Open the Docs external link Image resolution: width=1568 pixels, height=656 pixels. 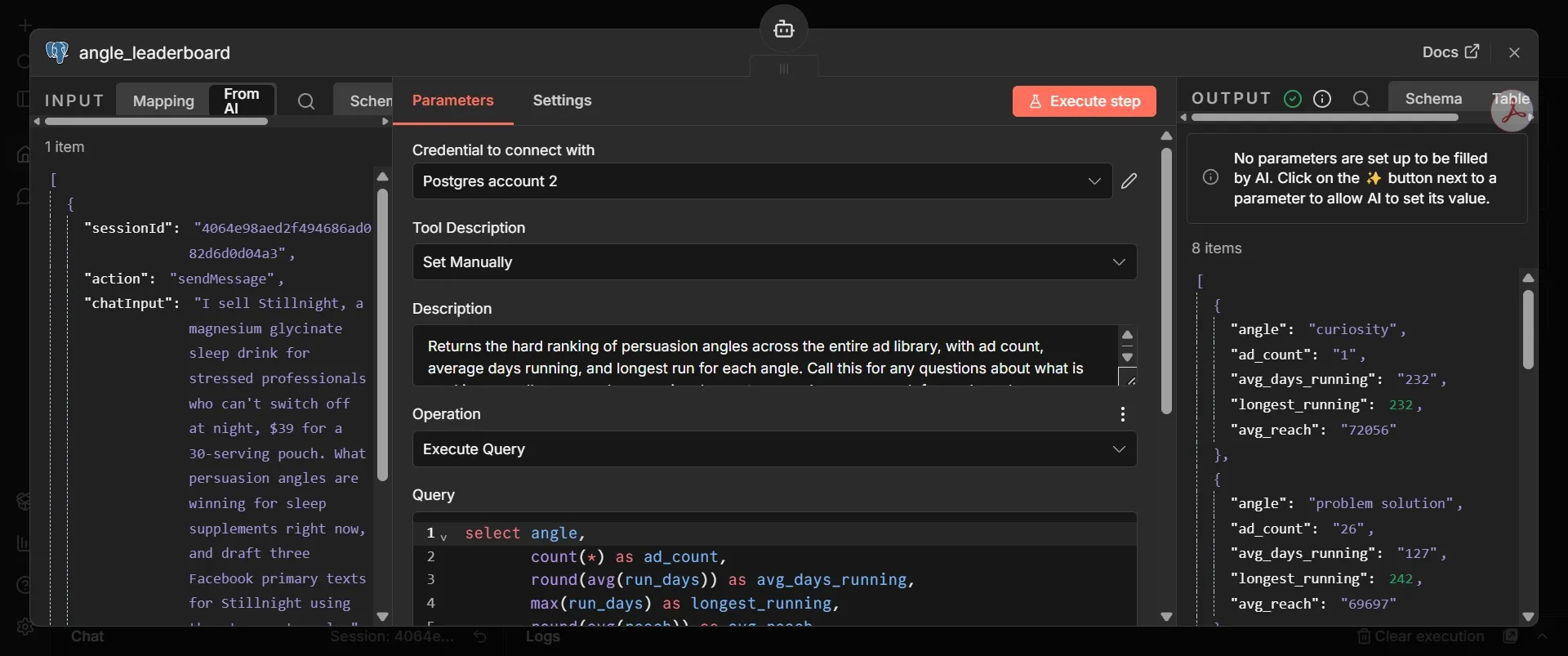tap(1451, 52)
